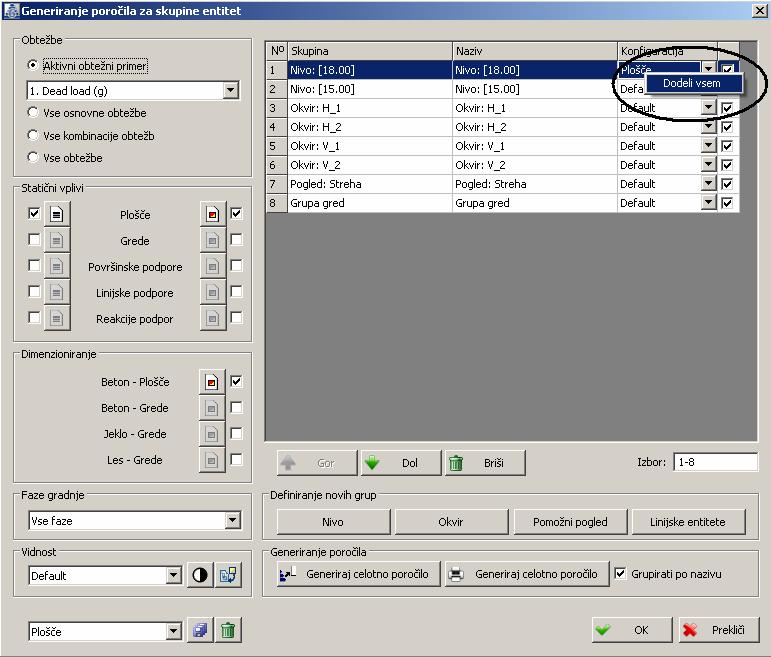Viewport: 771px width, 657px height.
Task: Toggle left checkbox of Plošče static row
Action: click(34, 213)
